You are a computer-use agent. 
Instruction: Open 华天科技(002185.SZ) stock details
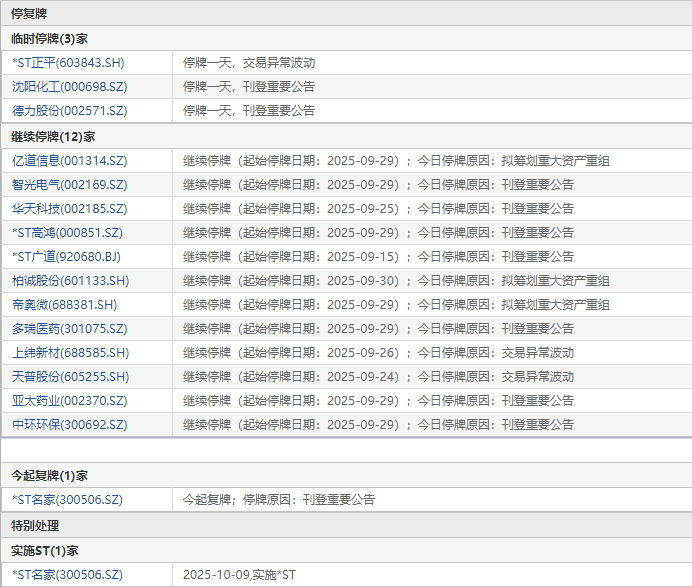(70, 209)
